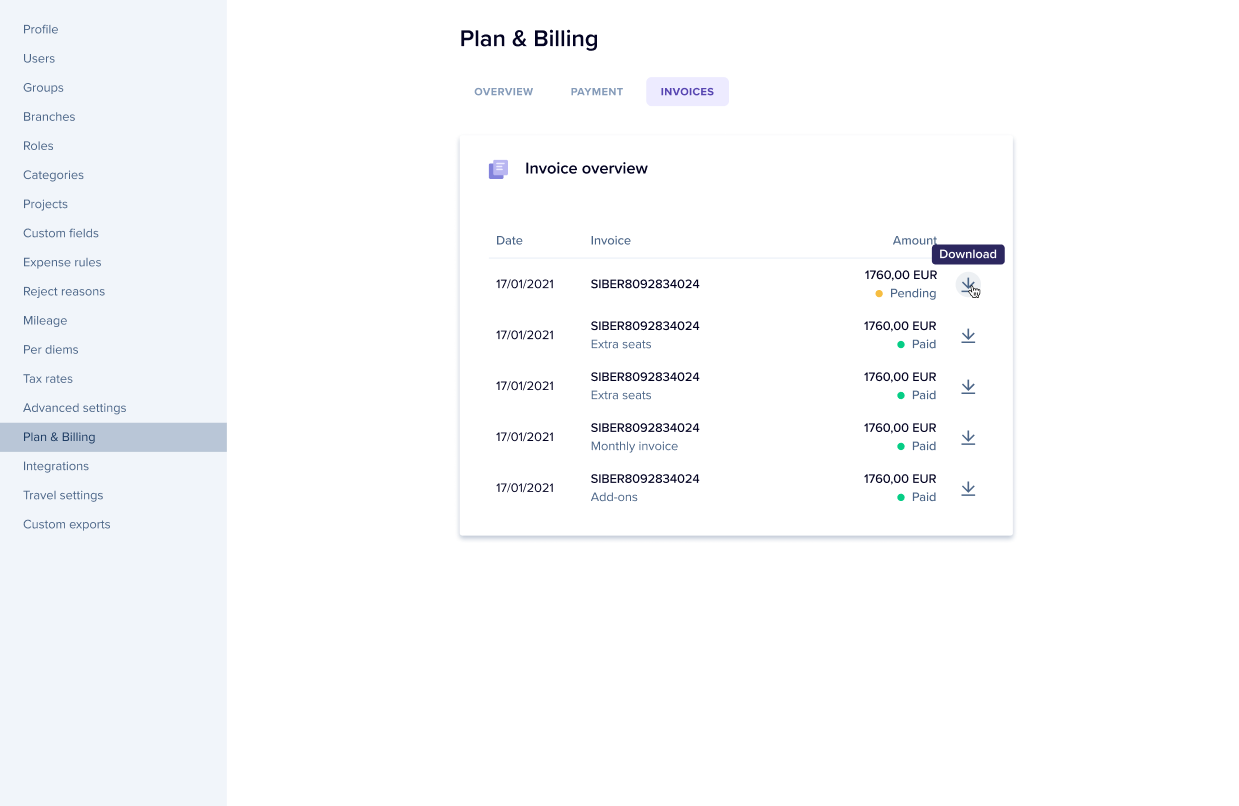Image resolution: width=1239 pixels, height=806 pixels.
Task: Download the second Extra seats invoice
Action: [967, 387]
